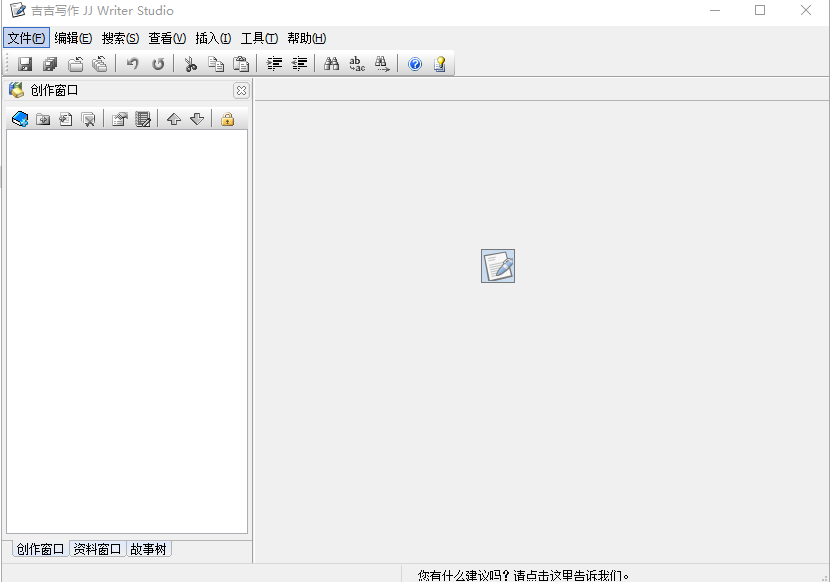This screenshot has width=831, height=582.
Task: Move item down with the down arrow
Action: (x=197, y=119)
